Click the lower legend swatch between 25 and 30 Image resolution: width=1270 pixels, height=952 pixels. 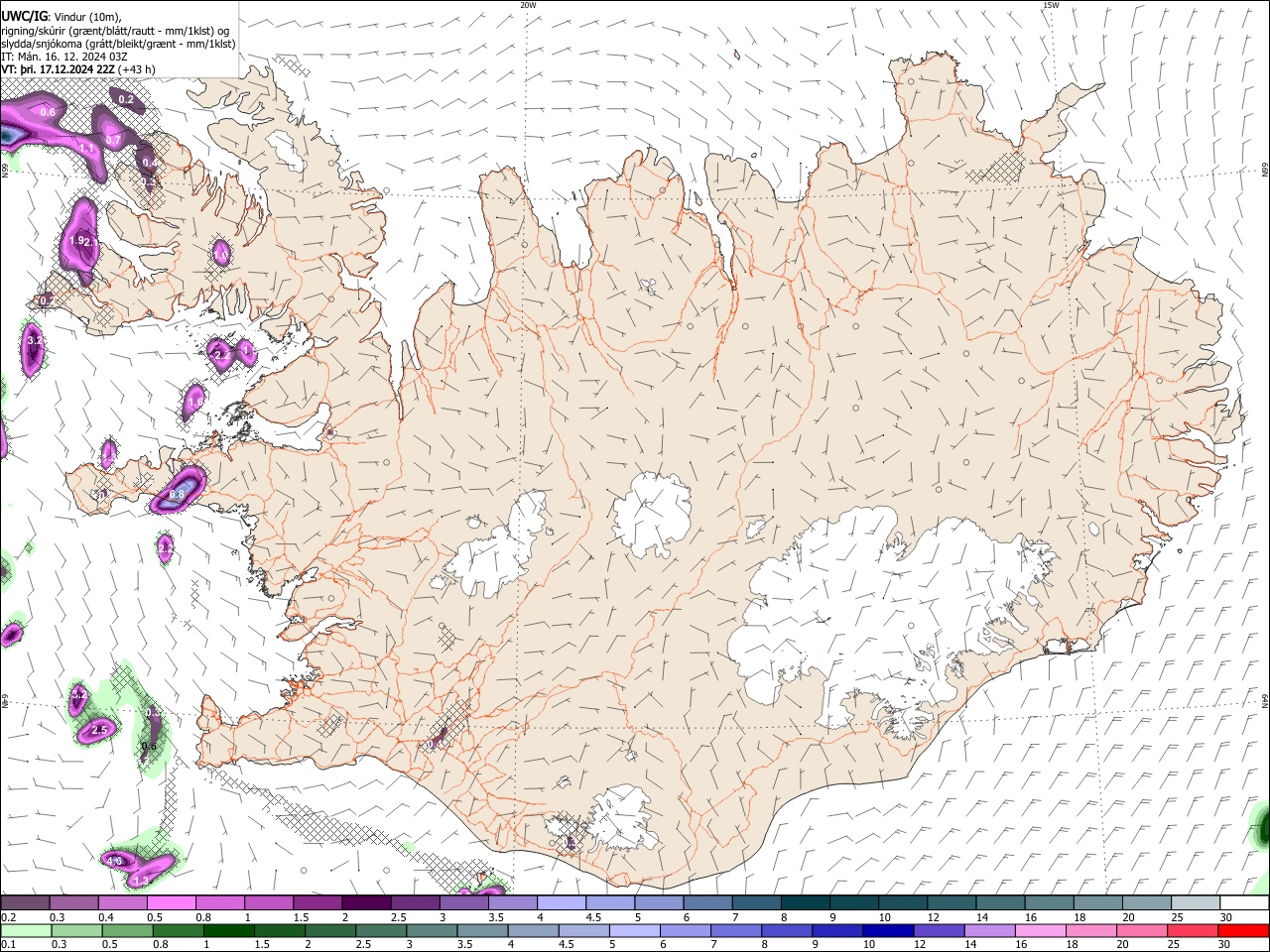[1192, 930]
